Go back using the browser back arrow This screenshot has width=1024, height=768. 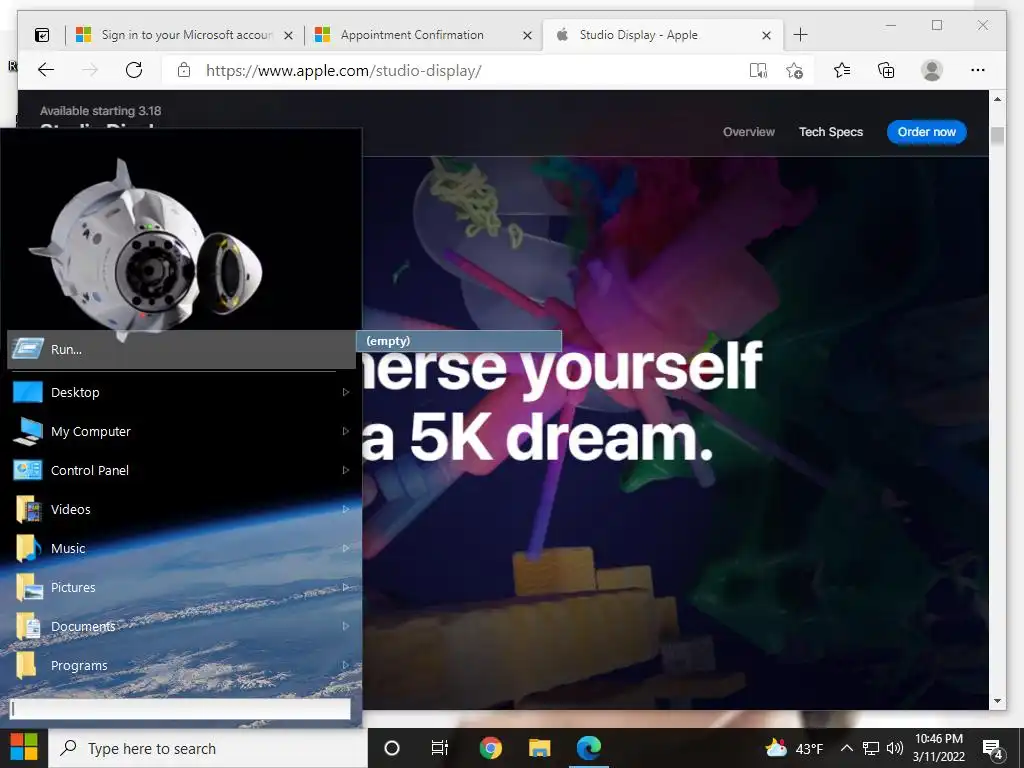(x=46, y=70)
